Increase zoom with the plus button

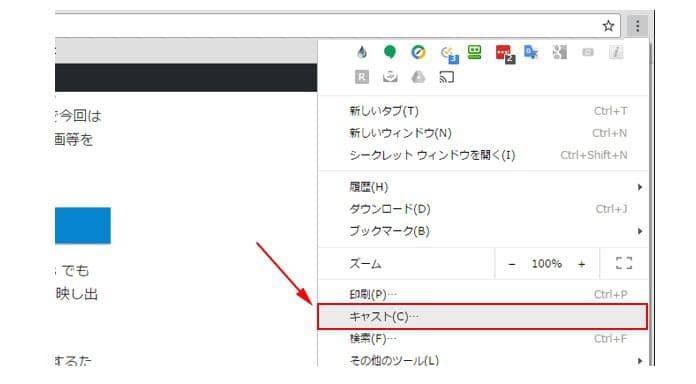[x=581, y=264]
